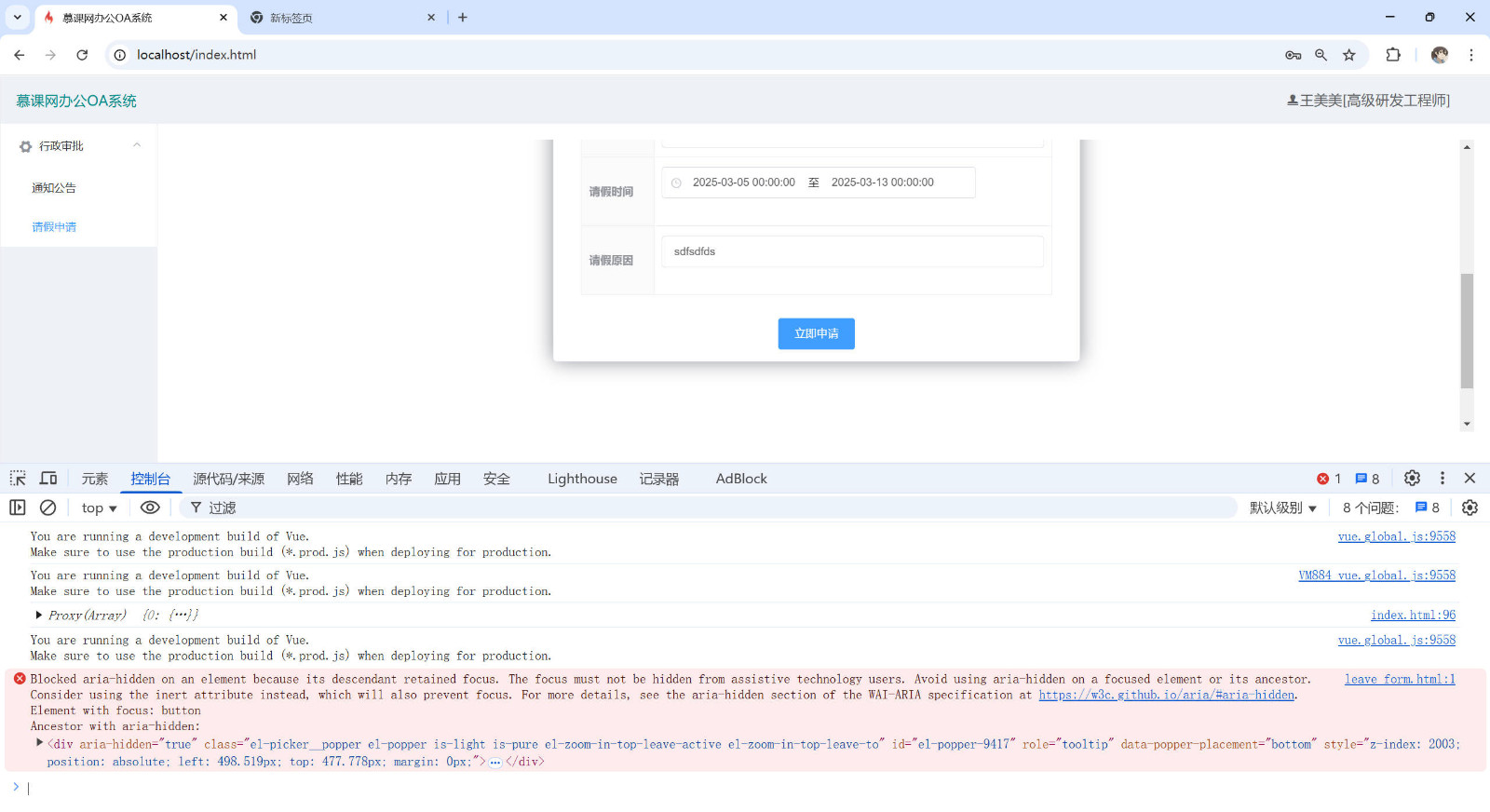Open DevTools customize three-dot menu
Viewport: 1490px width, 812px height.
point(1443,478)
